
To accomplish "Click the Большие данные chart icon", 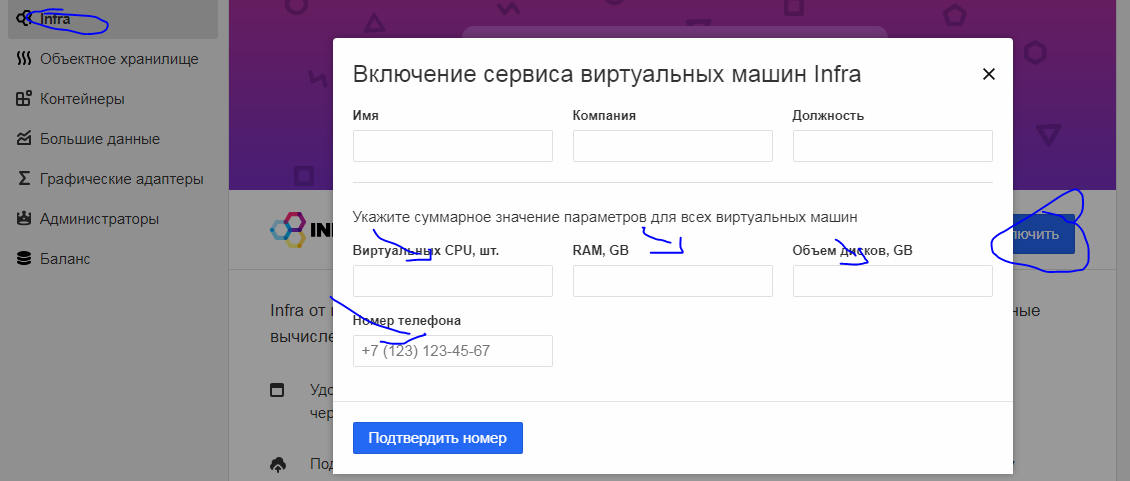I will coord(24,139).
